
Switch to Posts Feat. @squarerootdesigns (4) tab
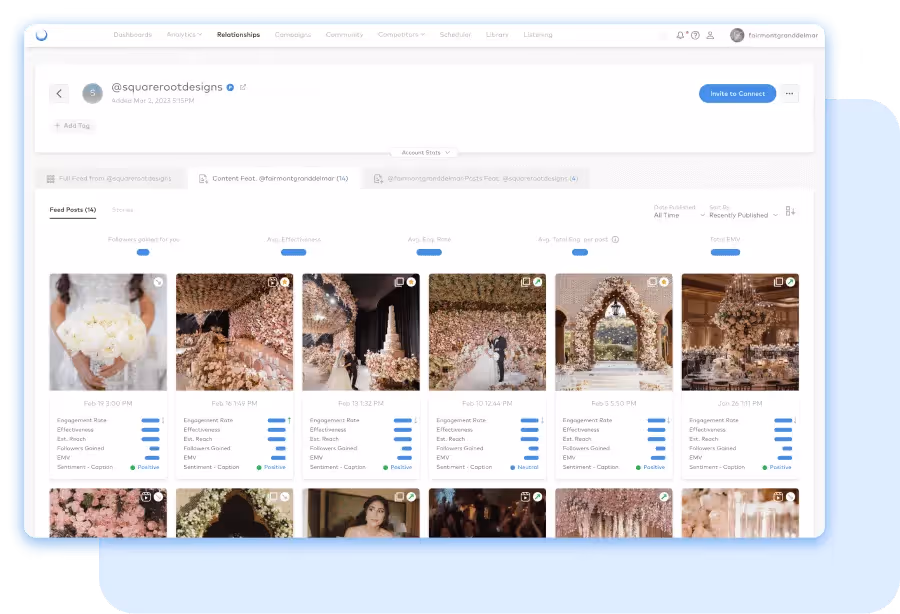[476, 178]
